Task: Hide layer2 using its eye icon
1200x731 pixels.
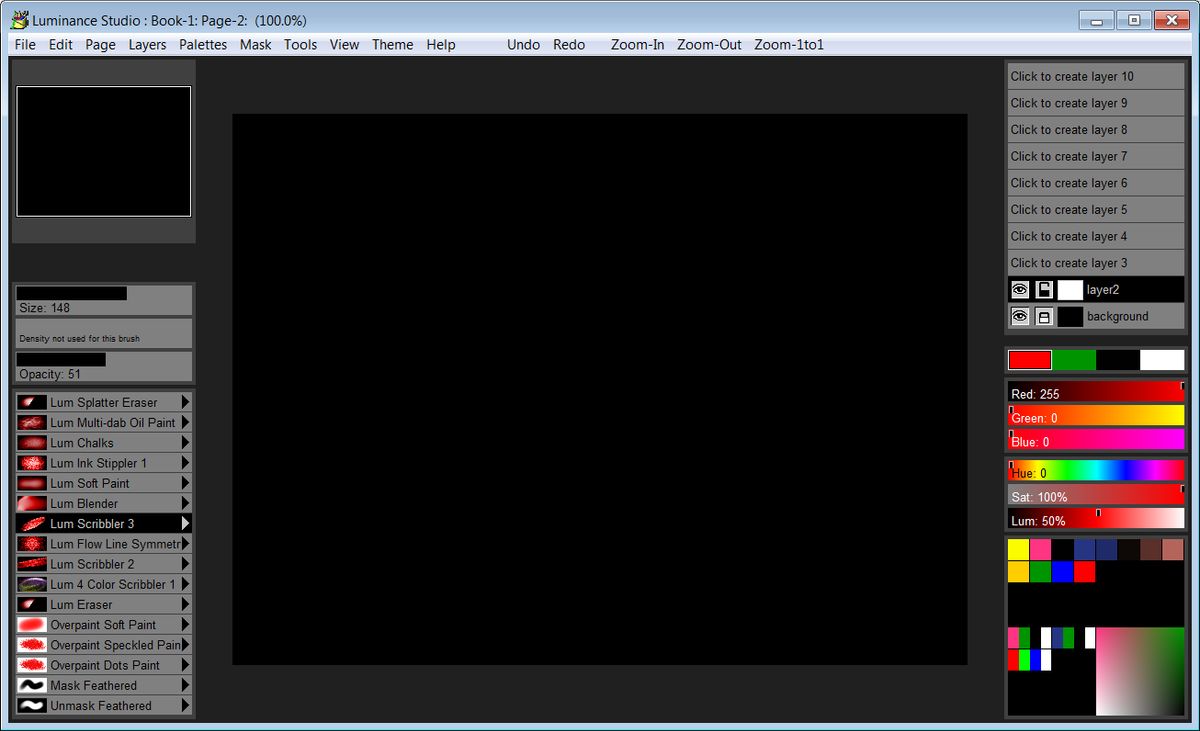Action: [1020, 290]
